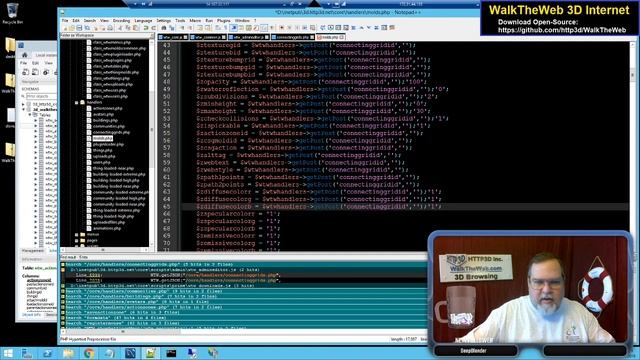This screenshot has height=360, width=640.
Task: Open class_wtwuploads.php in the workspace tree
Action: 113,84
